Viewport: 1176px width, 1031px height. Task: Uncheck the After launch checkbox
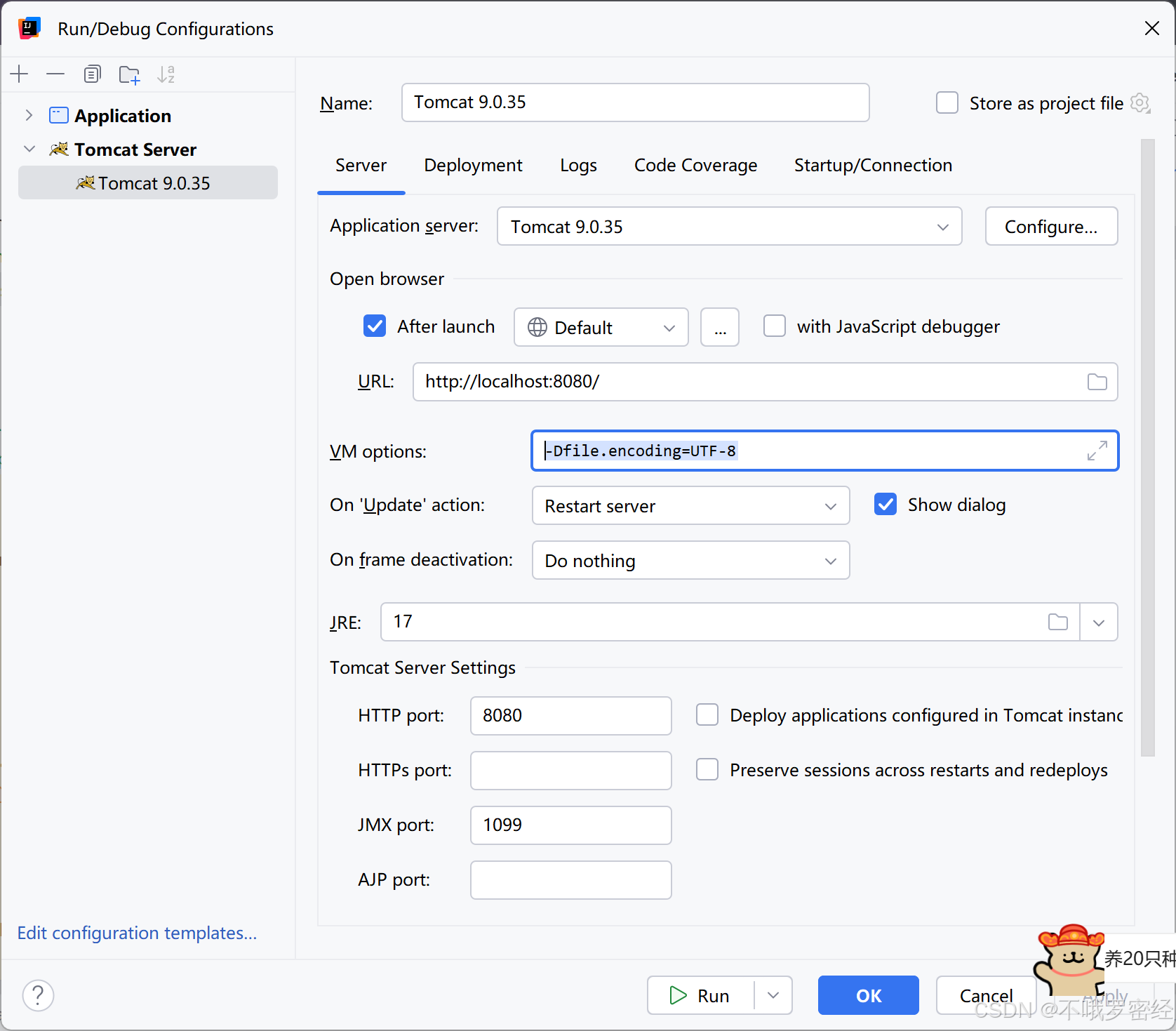pos(375,326)
